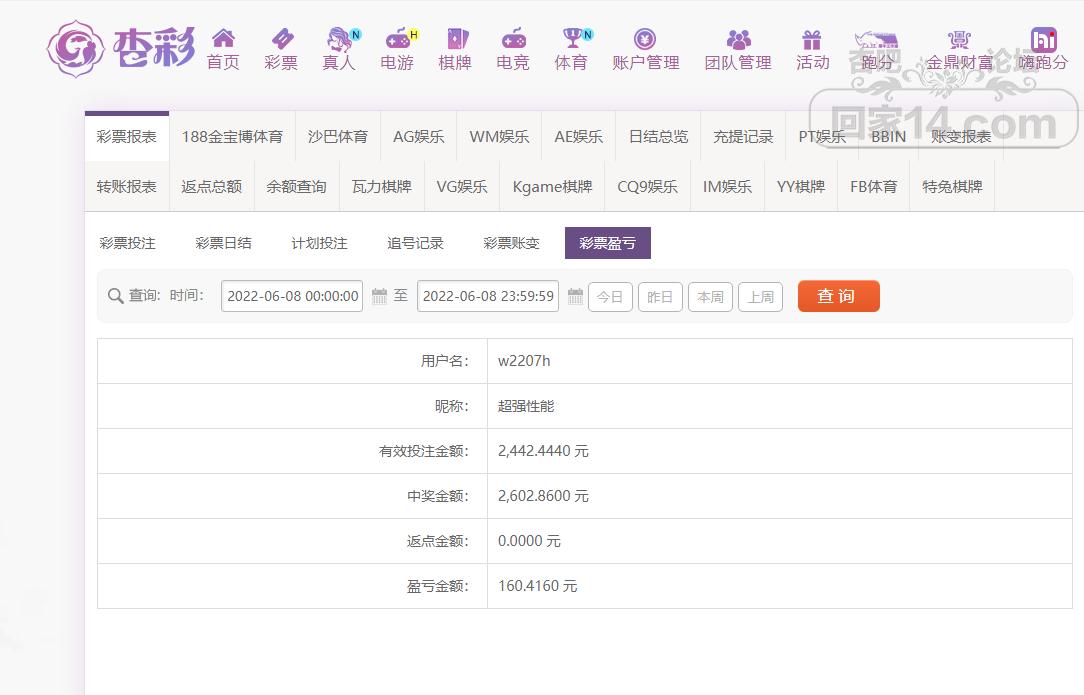Open the 活动 gift box icon
Image resolution: width=1084 pixels, height=695 pixels.
pos(812,39)
